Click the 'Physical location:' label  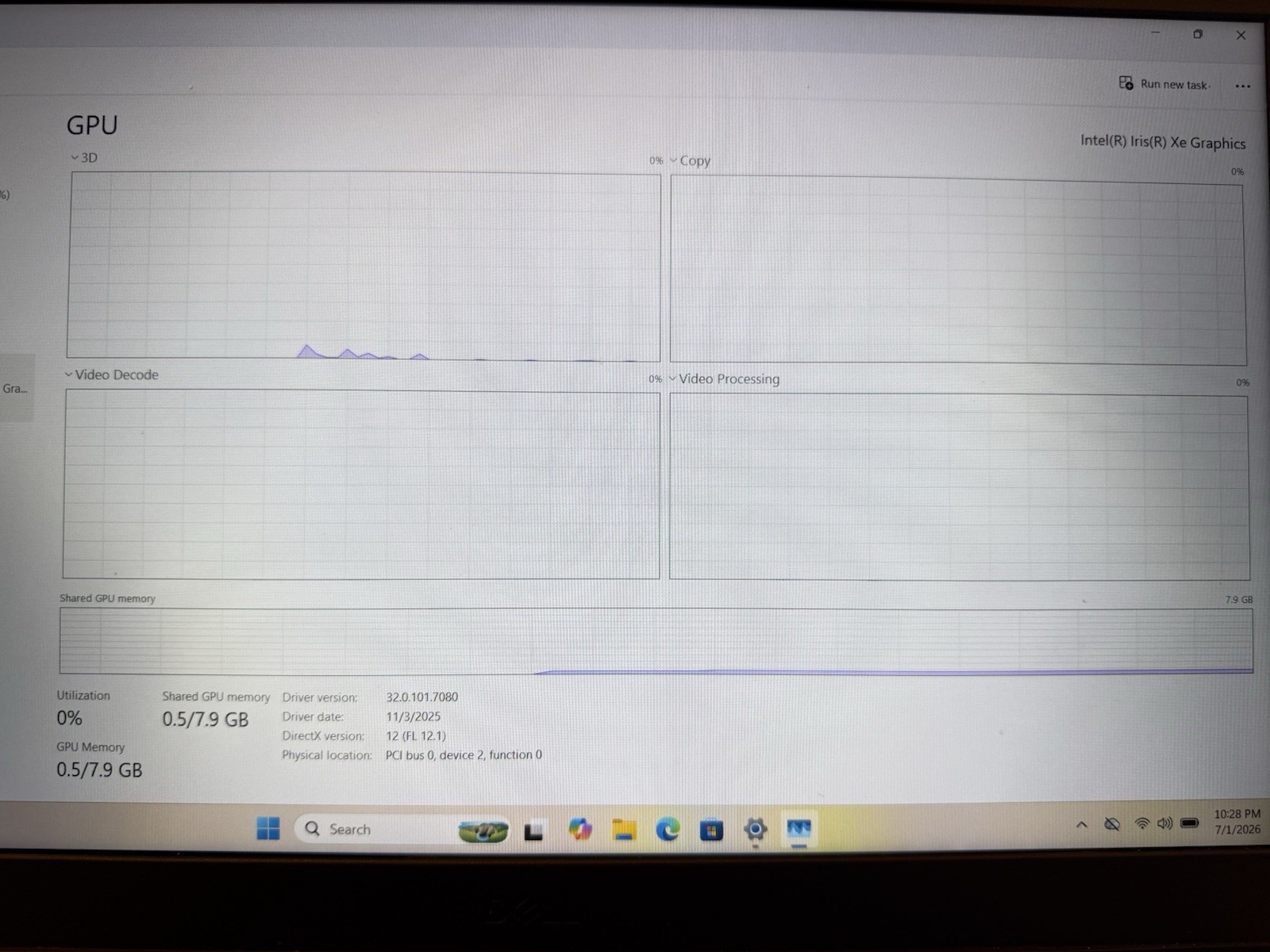tap(326, 754)
